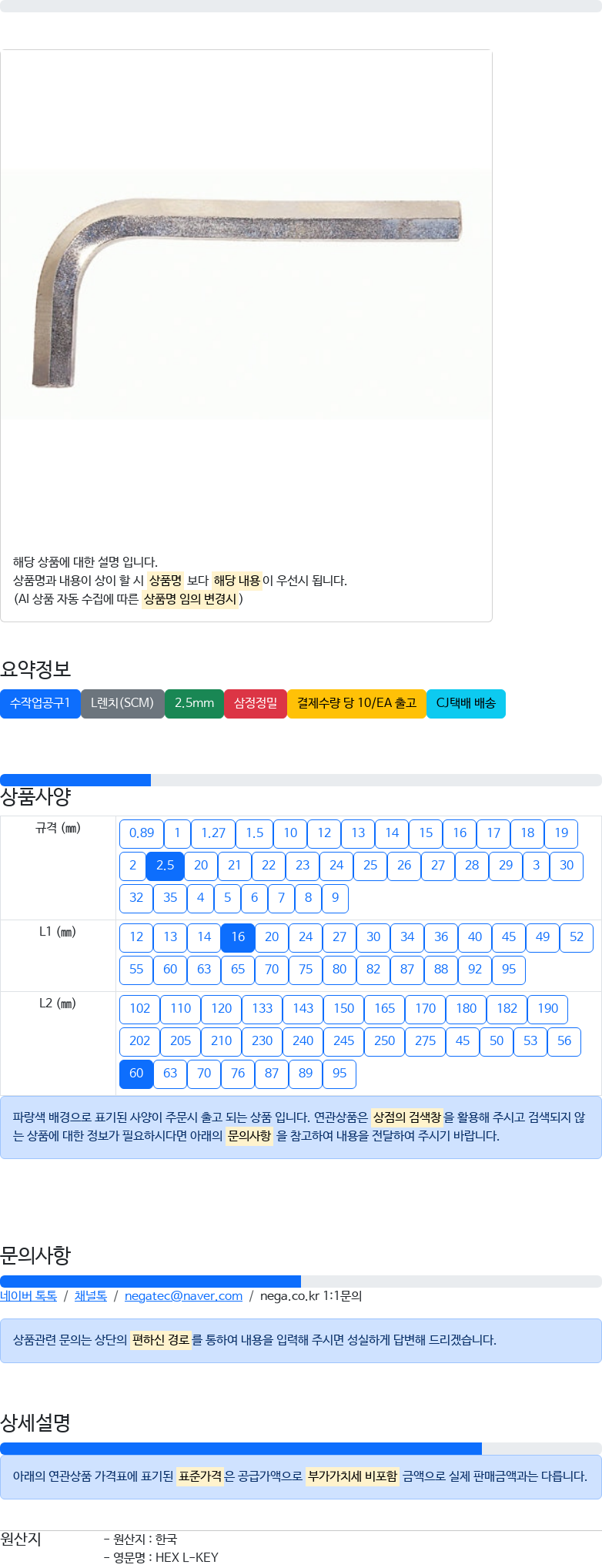Select size 32 in 규격 row
The image size is (602, 1568).
(x=136, y=898)
